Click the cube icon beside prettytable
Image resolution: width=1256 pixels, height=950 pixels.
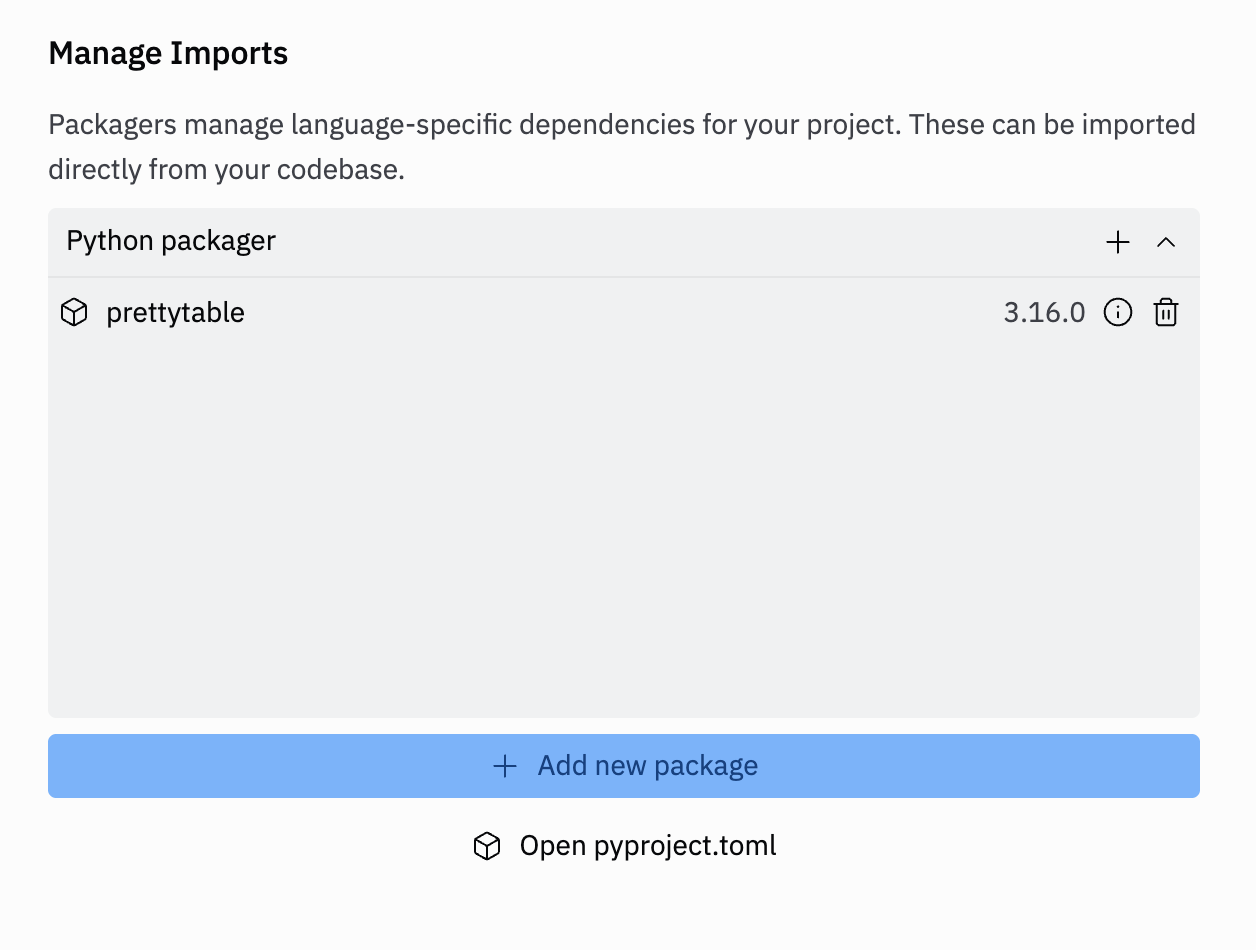[x=74, y=313]
